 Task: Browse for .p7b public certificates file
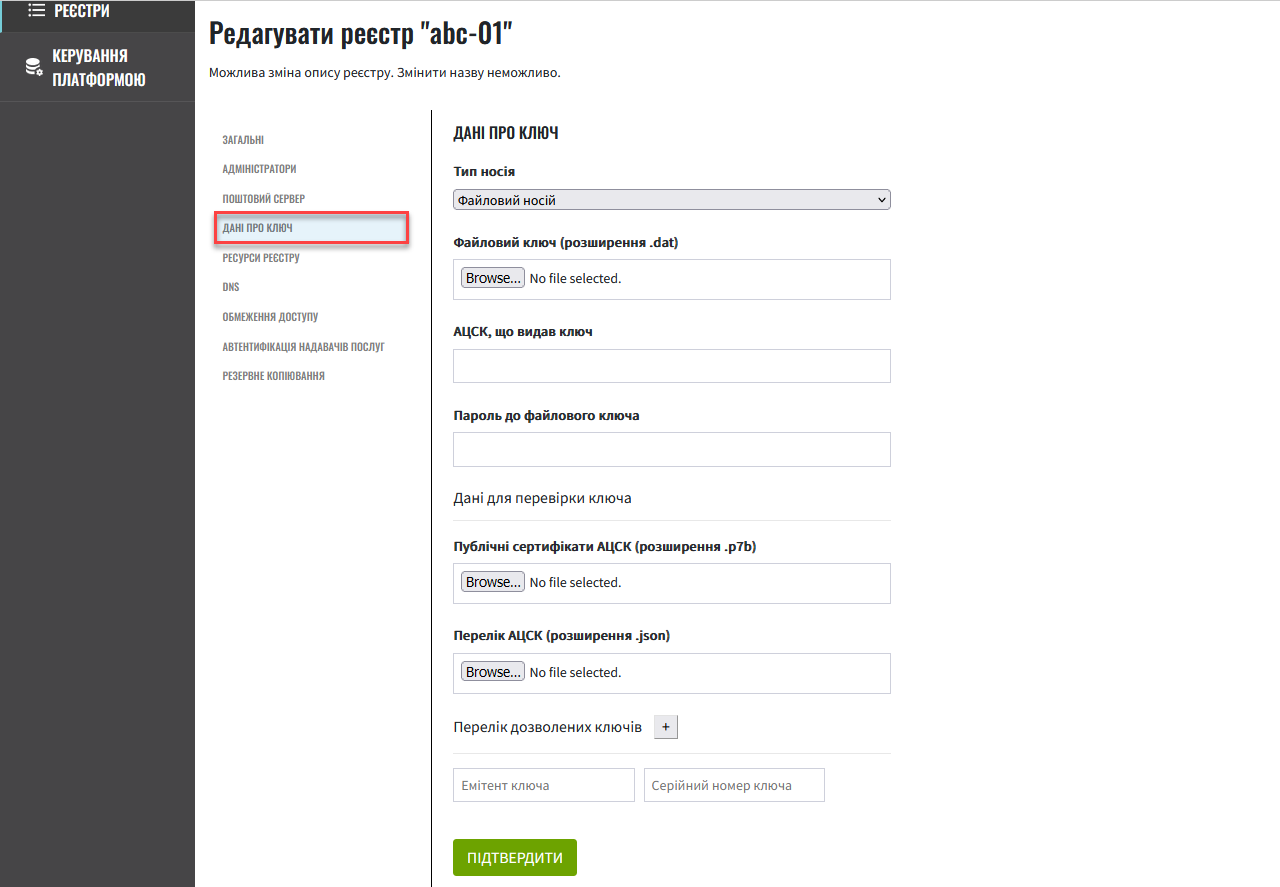coord(493,582)
